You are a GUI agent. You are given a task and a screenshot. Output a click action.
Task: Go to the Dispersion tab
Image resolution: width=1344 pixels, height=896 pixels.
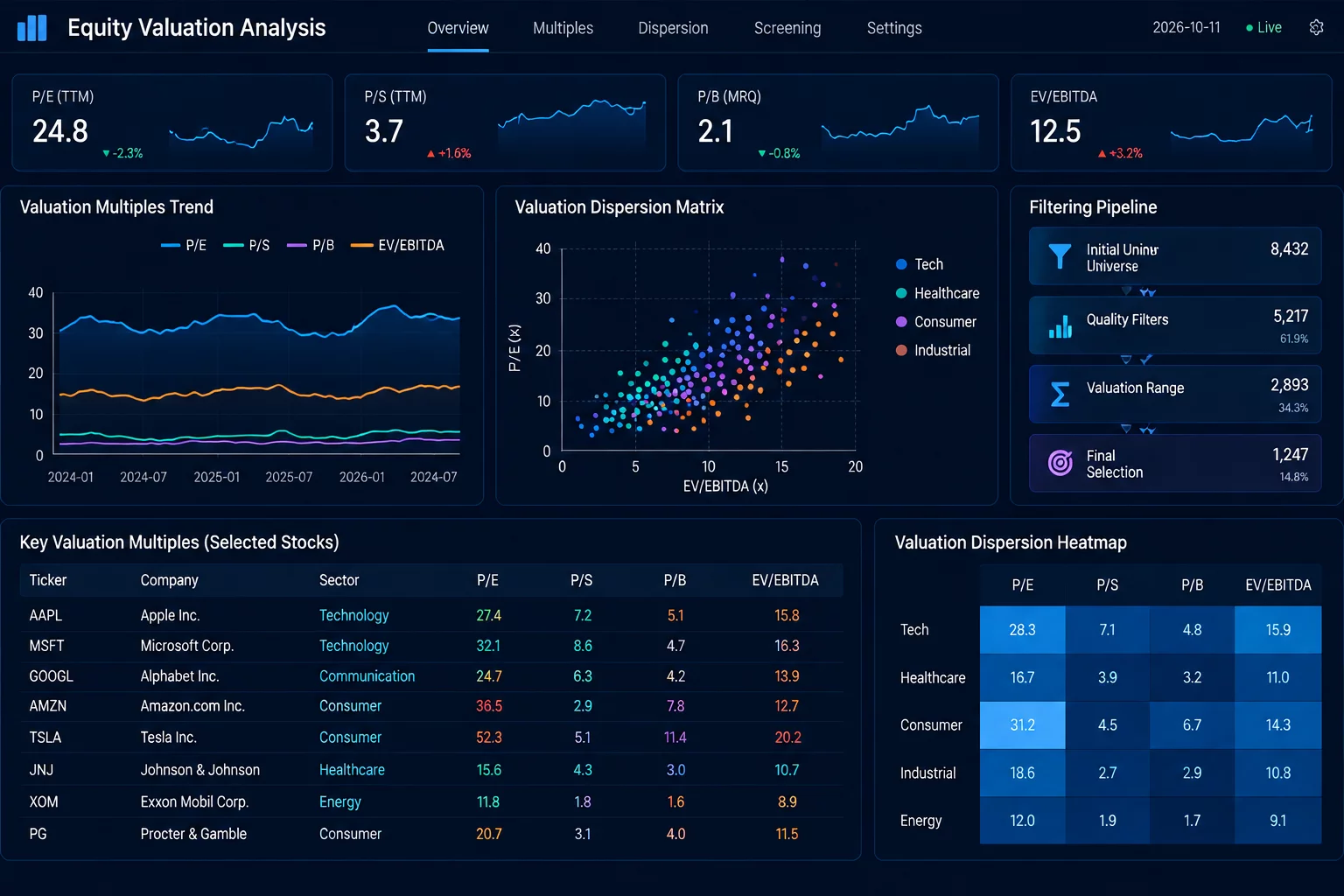coord(673,28)
